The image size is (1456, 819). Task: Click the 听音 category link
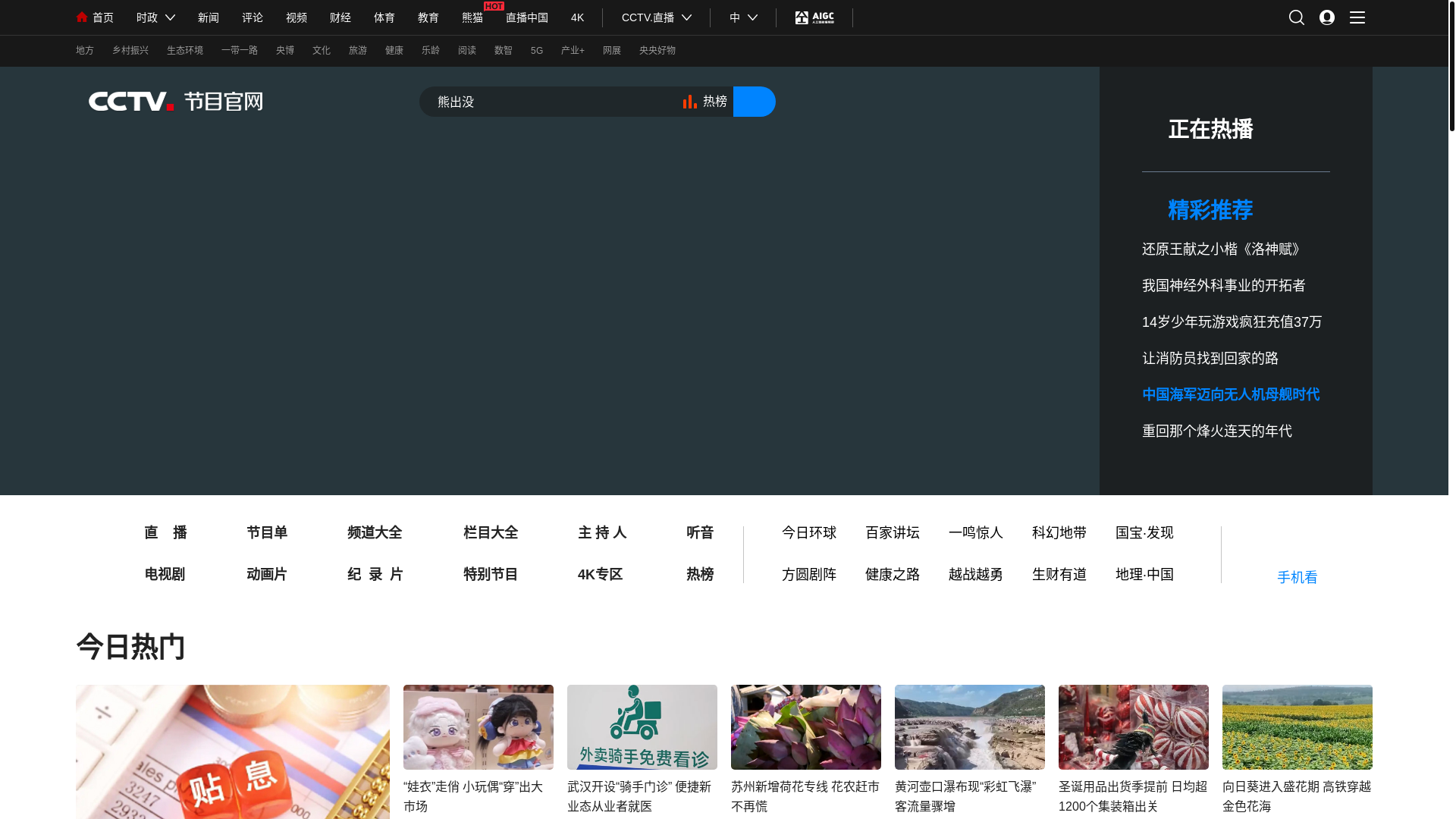click(x=700, y=532)
